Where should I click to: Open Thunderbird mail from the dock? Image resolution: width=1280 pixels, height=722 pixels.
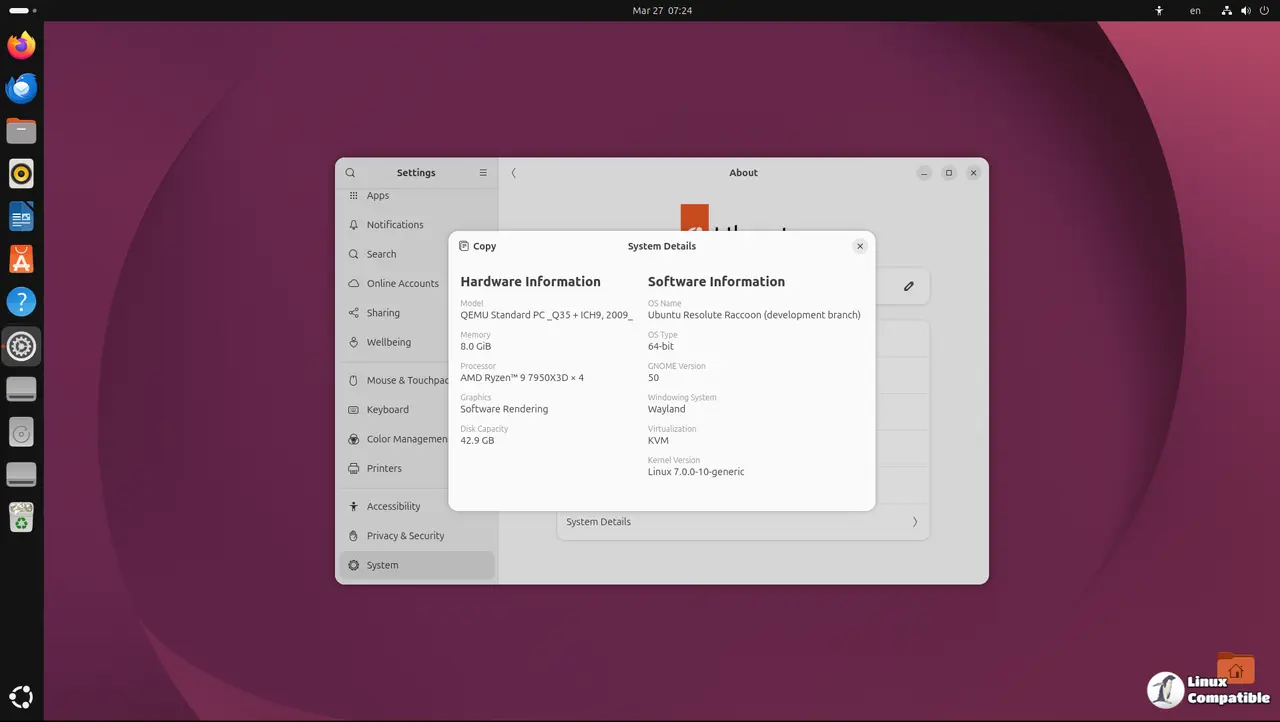pos(21,89)
